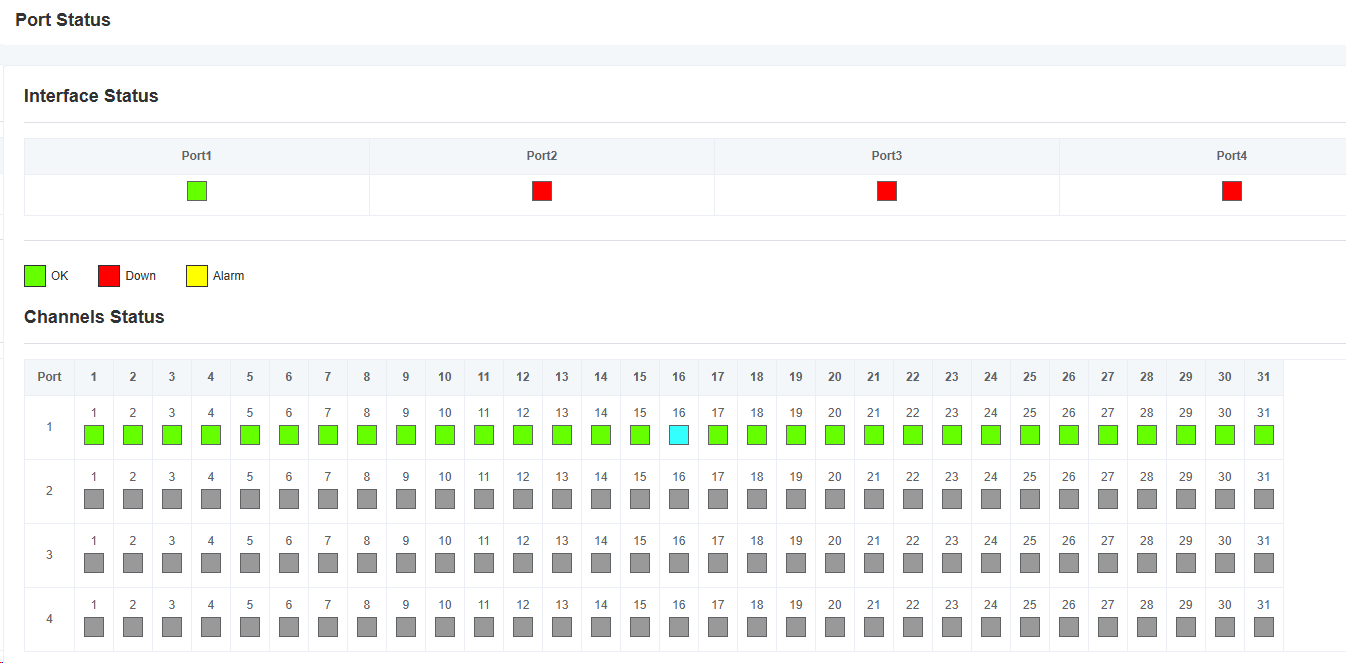Select green channel 13 of port 1

click(562, 435)
